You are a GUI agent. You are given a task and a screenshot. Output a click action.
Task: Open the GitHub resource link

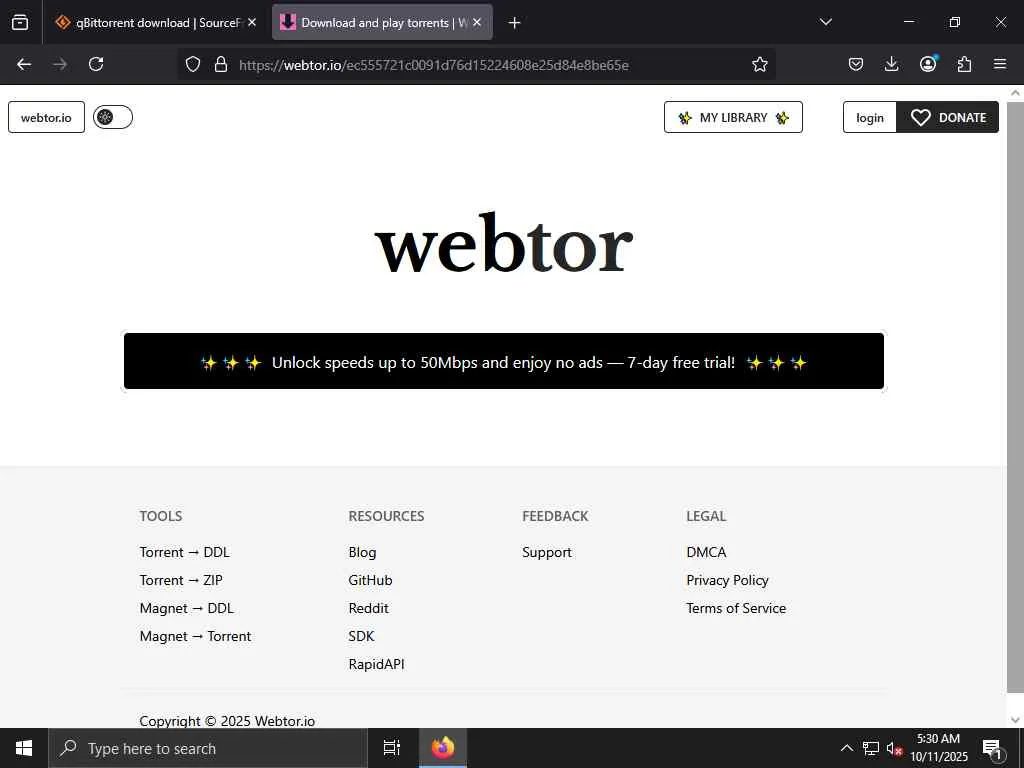(x=370, y=580)
